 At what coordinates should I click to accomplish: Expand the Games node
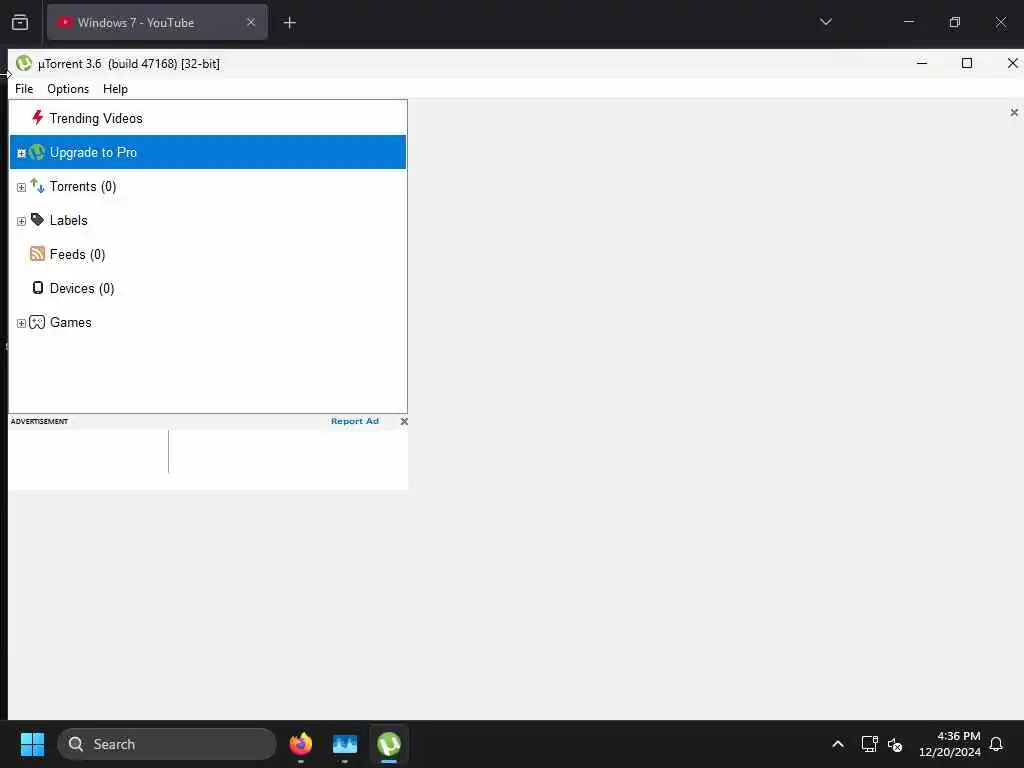click(21, 323)
